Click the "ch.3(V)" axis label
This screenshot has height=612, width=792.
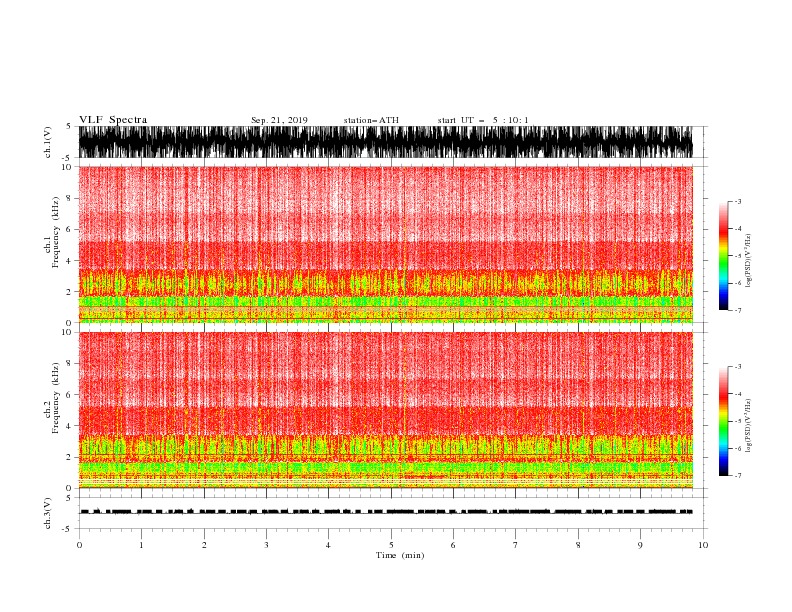48,513
